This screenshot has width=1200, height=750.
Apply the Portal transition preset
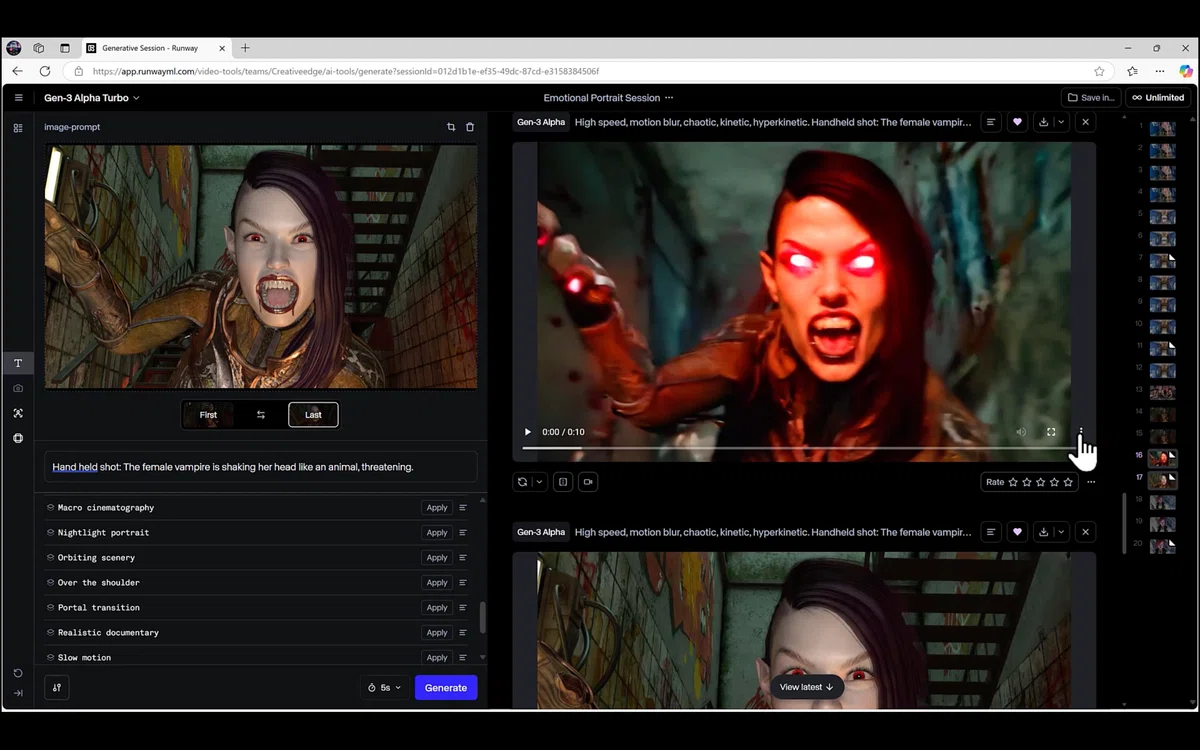pyautogui.click(x=437, y=608)
